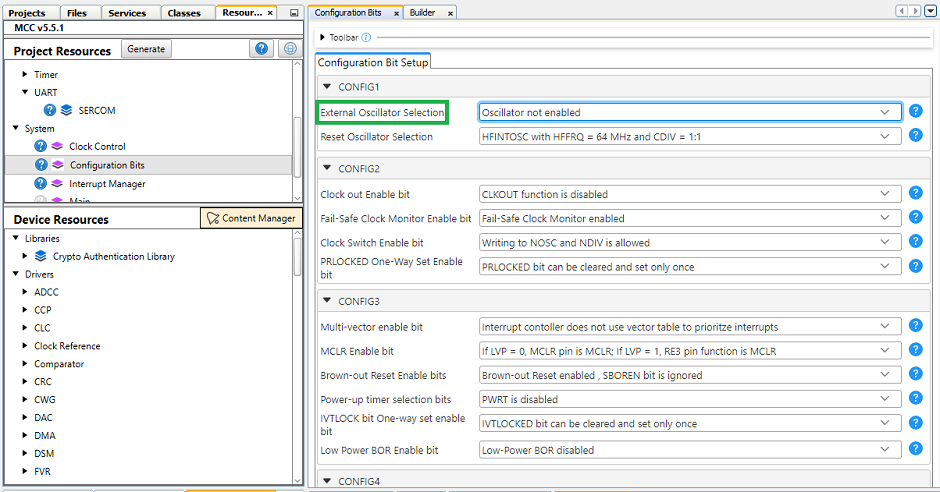Open the Content Manager
940x492 pixels.
click(x=250, y=218)
